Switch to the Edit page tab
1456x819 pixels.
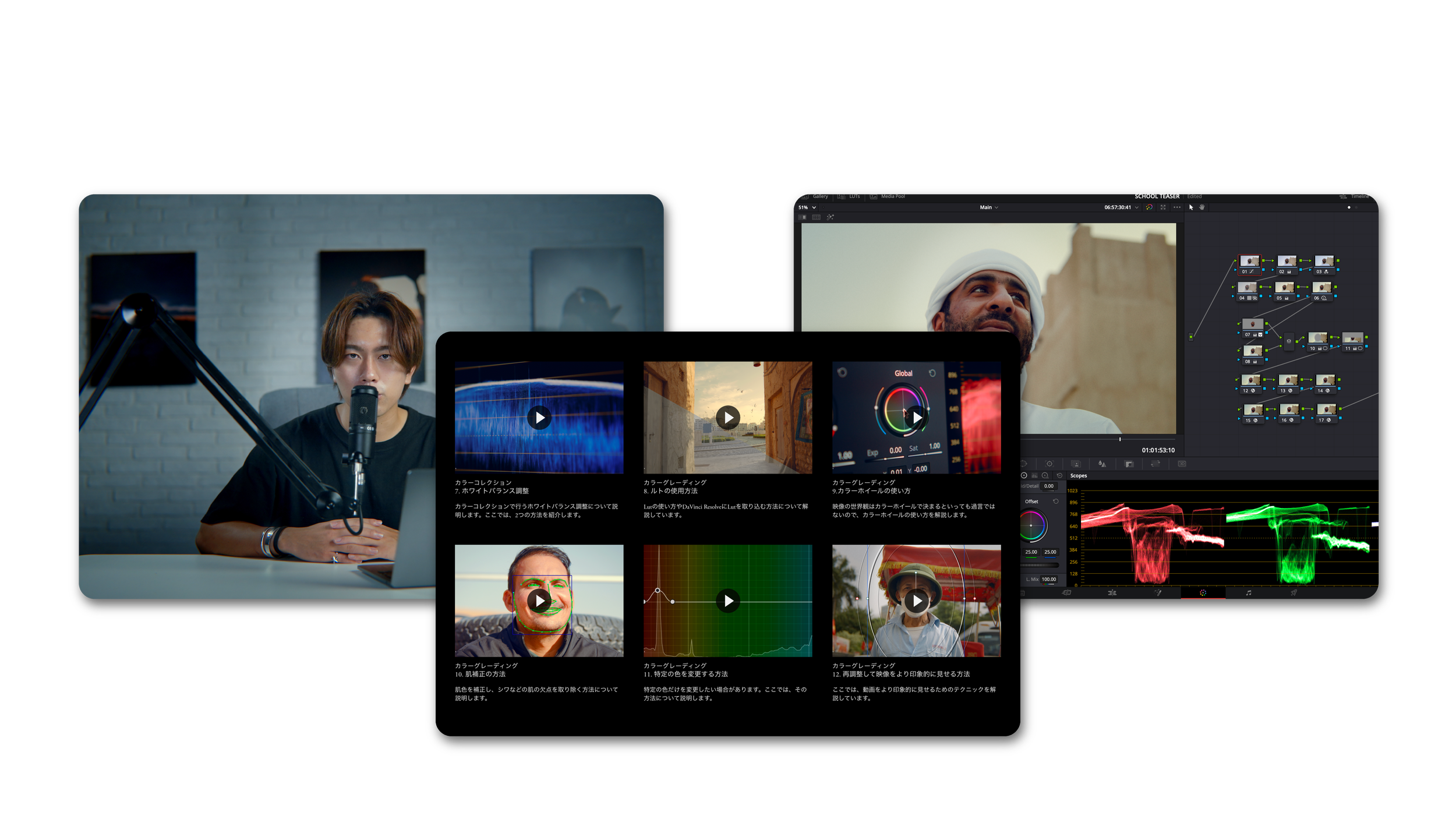1112,593
